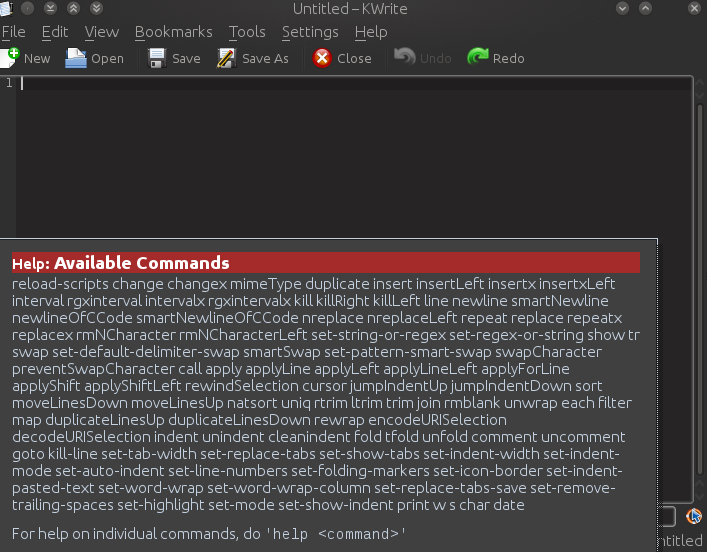This screenshot has height=552, width=707.
Task: Click the Open toolbar button label
Action: tap(107, 59)
